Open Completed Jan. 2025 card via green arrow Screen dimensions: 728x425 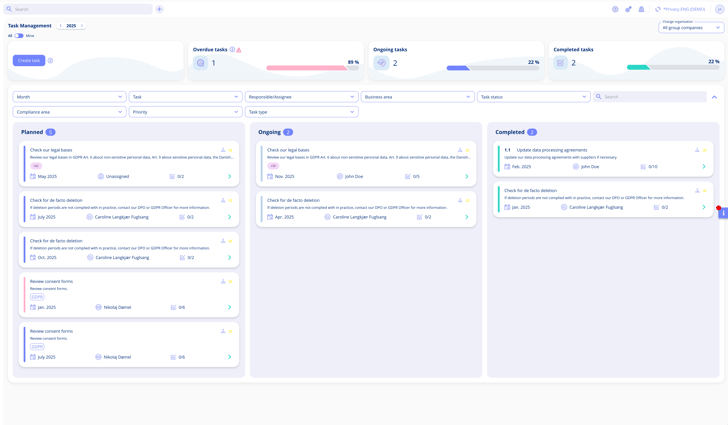704,207
